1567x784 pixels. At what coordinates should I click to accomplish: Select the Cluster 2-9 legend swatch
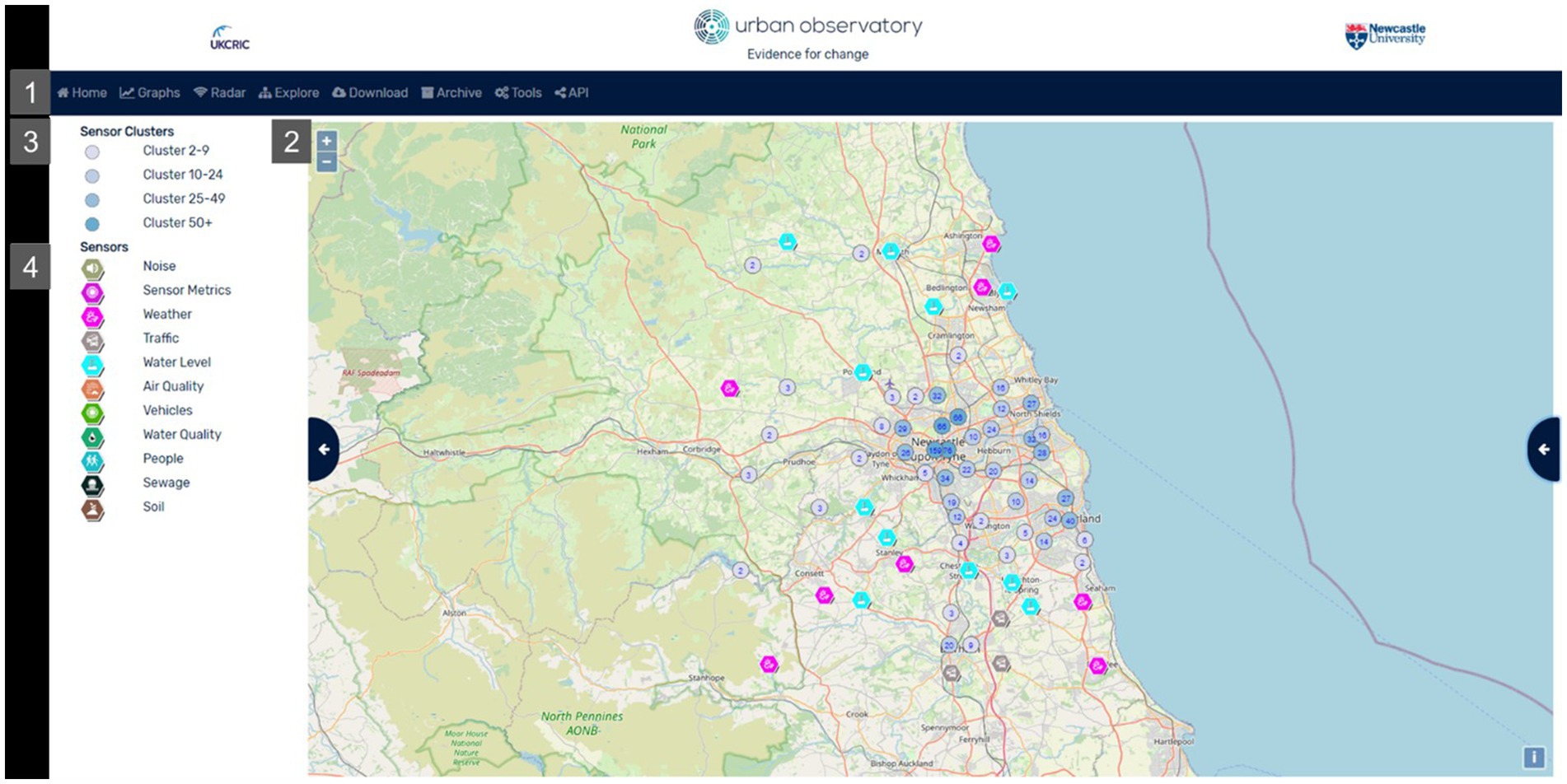(92, 152)
